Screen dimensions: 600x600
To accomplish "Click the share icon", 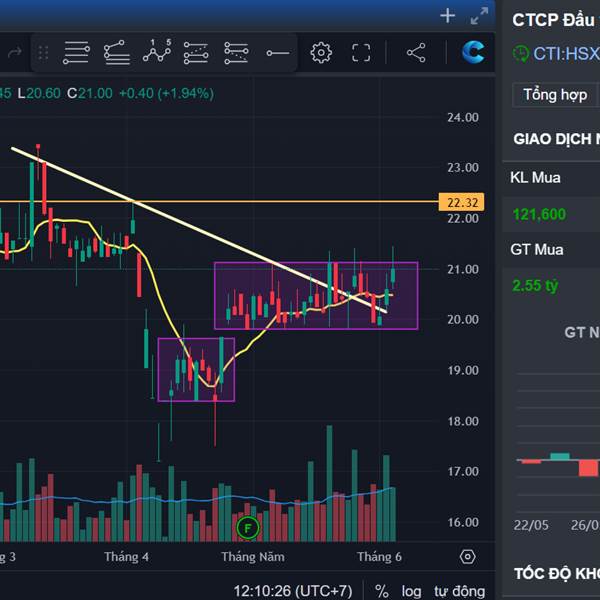I will click(416, 52).
